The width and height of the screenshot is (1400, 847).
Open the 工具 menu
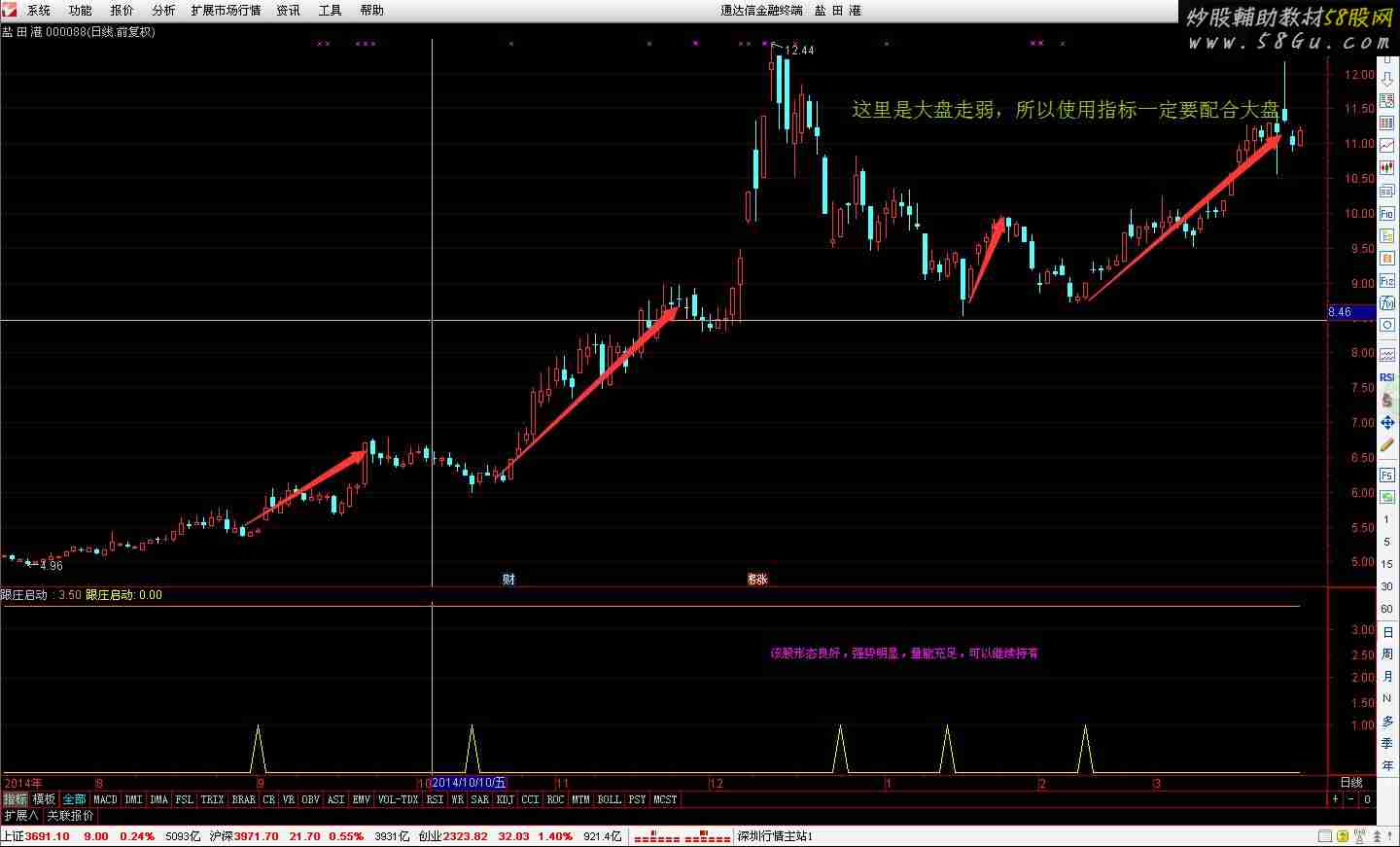click(330, 10)
